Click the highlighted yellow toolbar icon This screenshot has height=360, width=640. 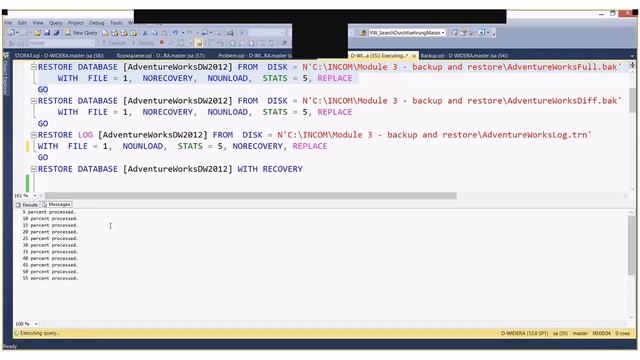coord(199,43)
